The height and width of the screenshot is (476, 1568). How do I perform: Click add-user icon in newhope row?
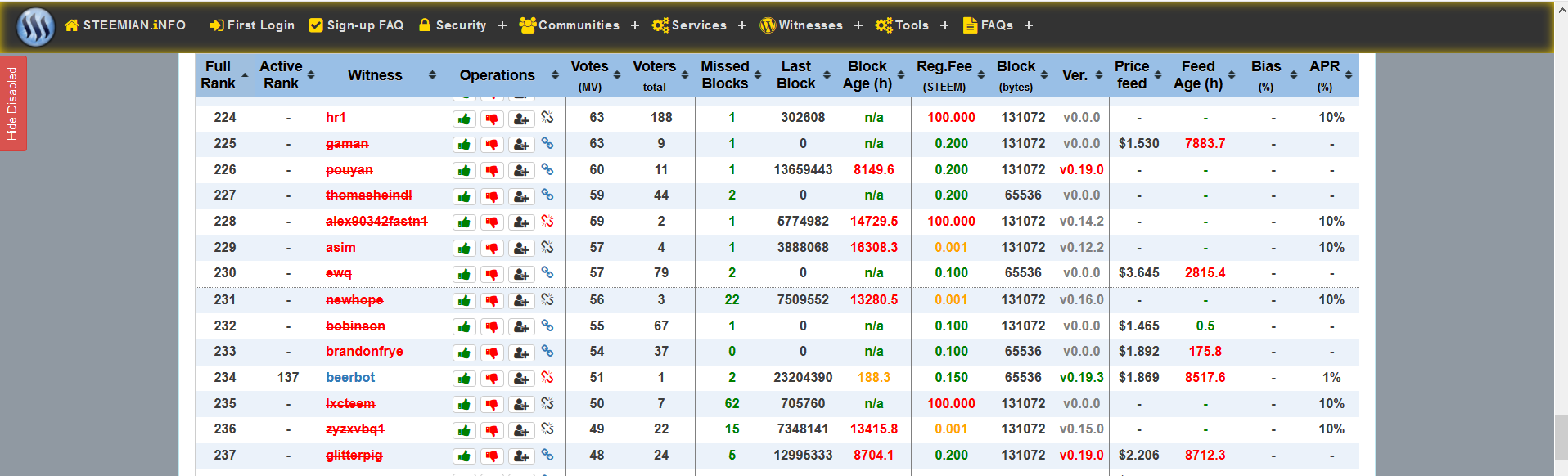pyautogui.click(x=521, y=301)
